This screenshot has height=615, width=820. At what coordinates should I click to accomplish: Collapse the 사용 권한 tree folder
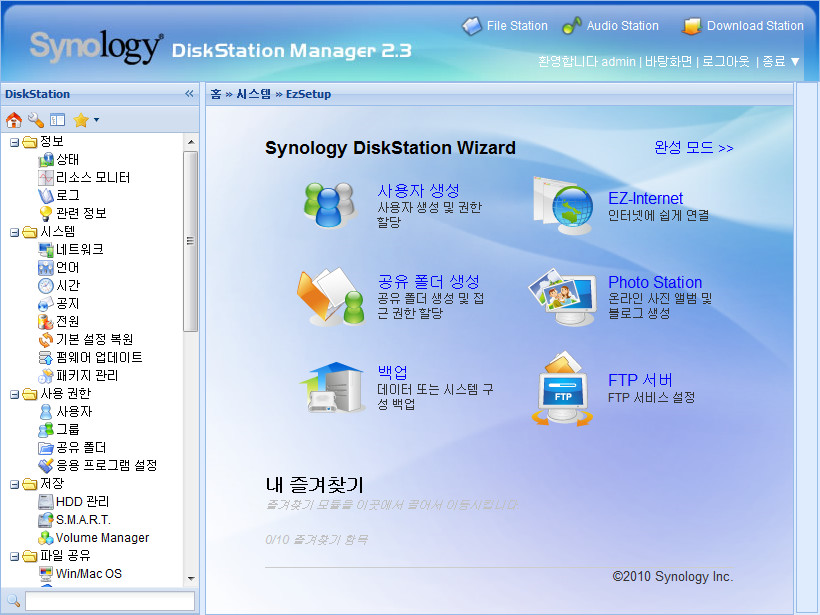coord(14,394)
